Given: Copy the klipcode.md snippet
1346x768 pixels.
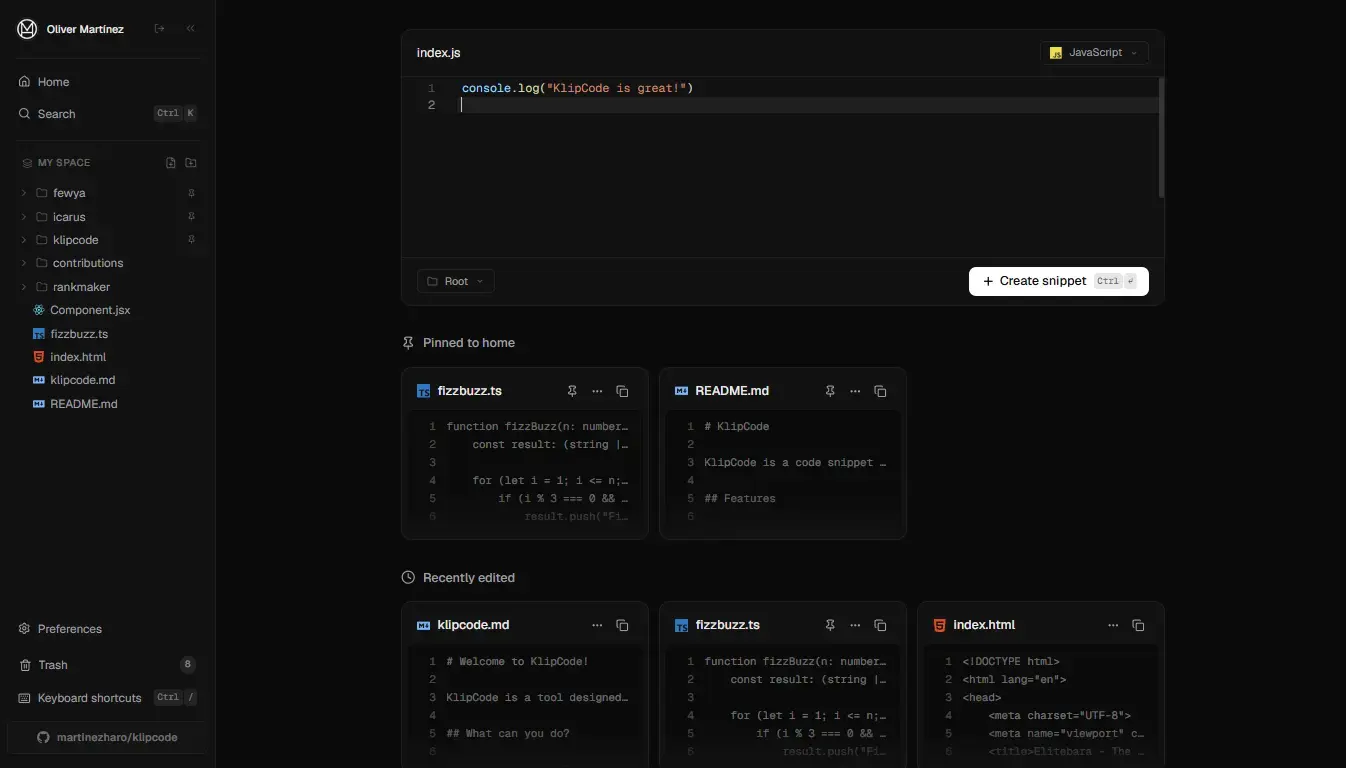Looking at the screenshot, I should click(622, 625).
